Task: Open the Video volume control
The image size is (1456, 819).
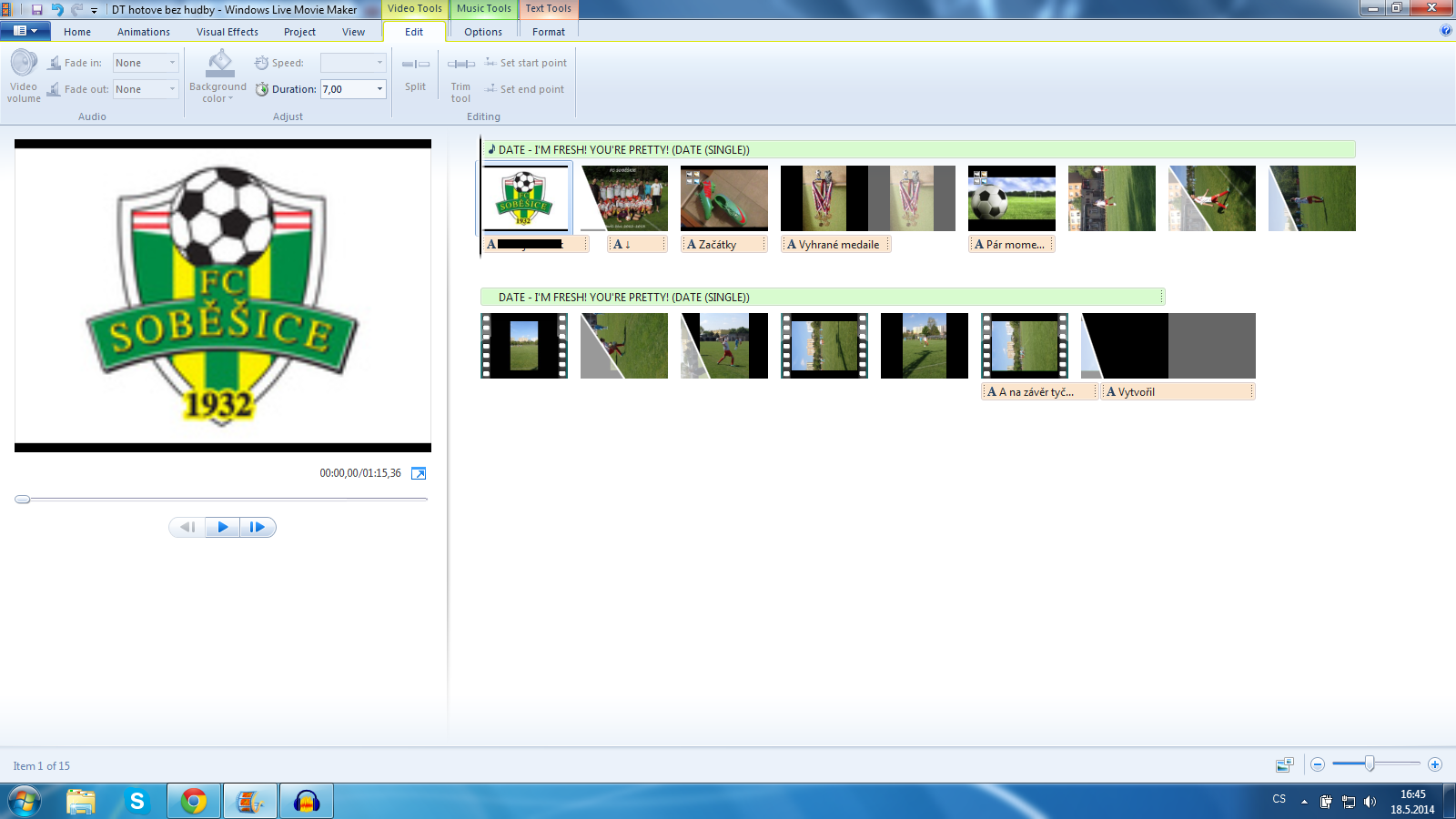Action: tap(24, 76)
